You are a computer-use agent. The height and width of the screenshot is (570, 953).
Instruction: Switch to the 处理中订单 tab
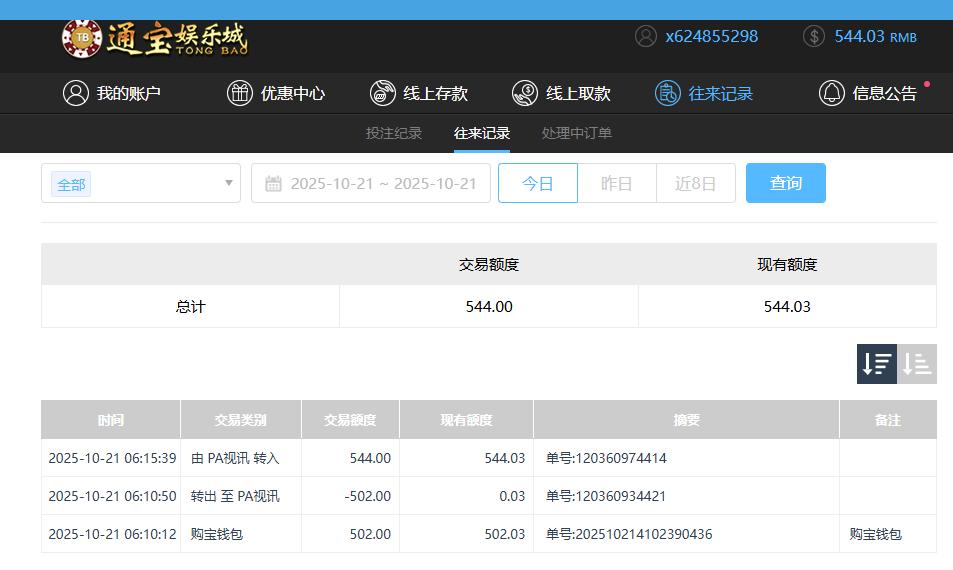[577, 133]
